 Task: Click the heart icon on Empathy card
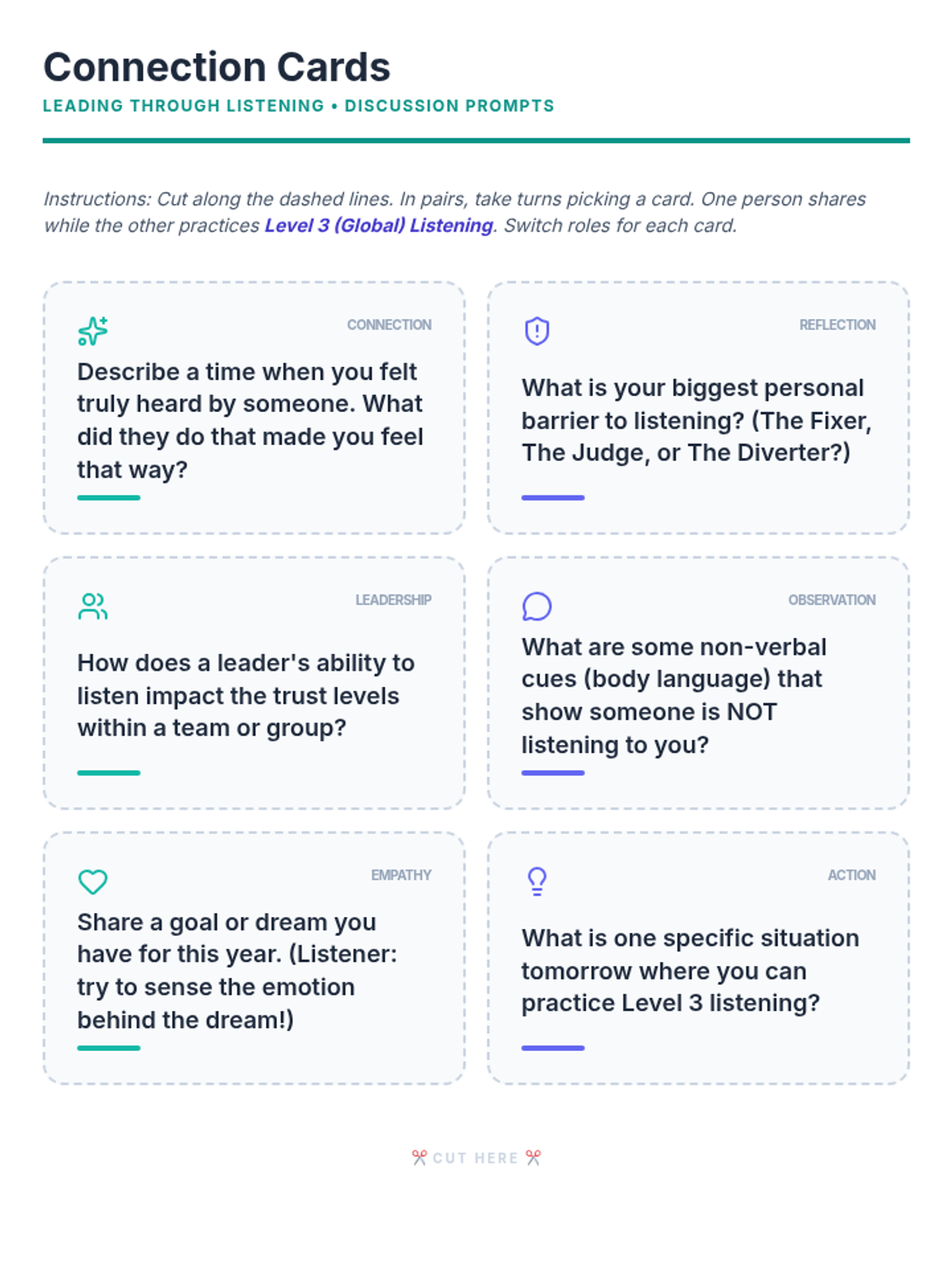point(93,882)
